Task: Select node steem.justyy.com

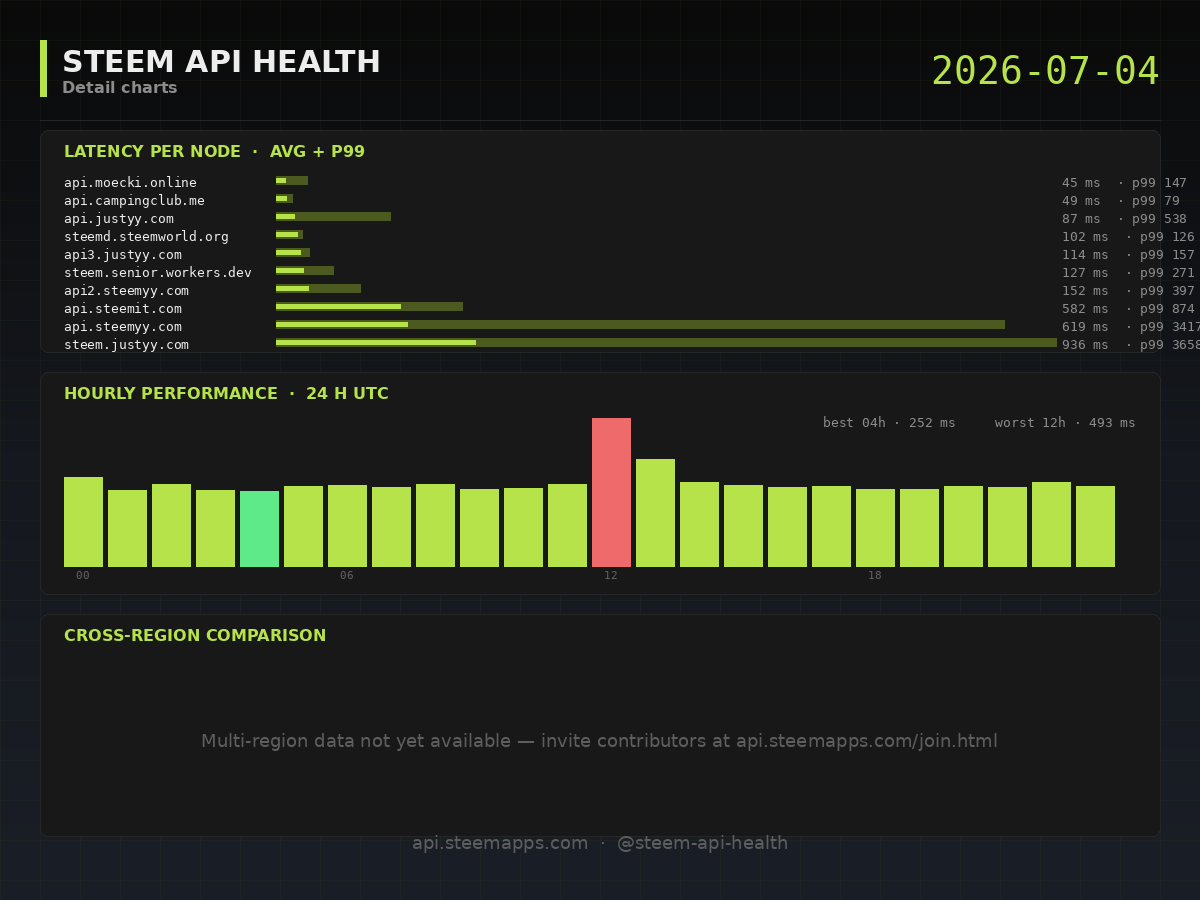Action: coord(126,345)
